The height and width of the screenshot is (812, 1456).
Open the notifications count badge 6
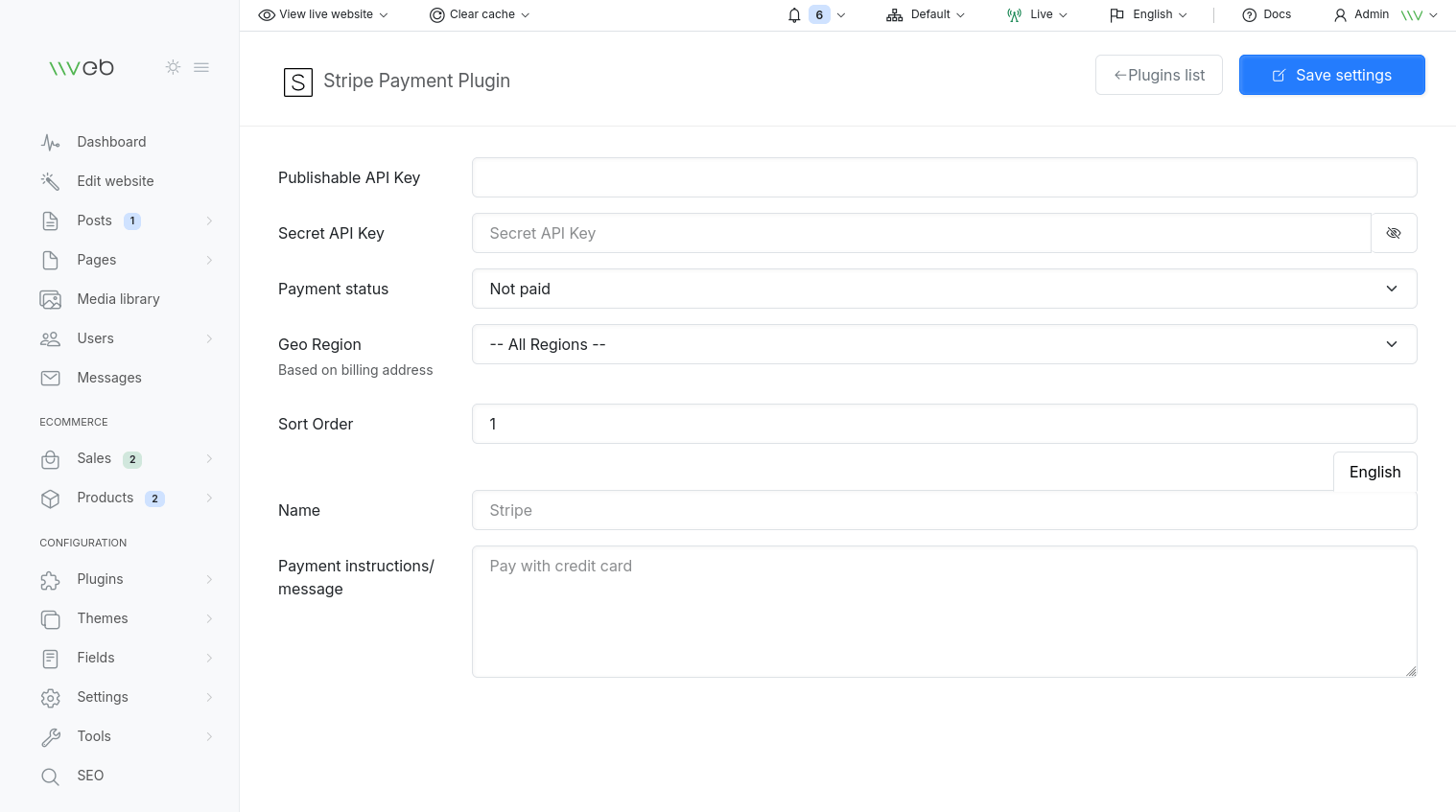coord(819,15)
